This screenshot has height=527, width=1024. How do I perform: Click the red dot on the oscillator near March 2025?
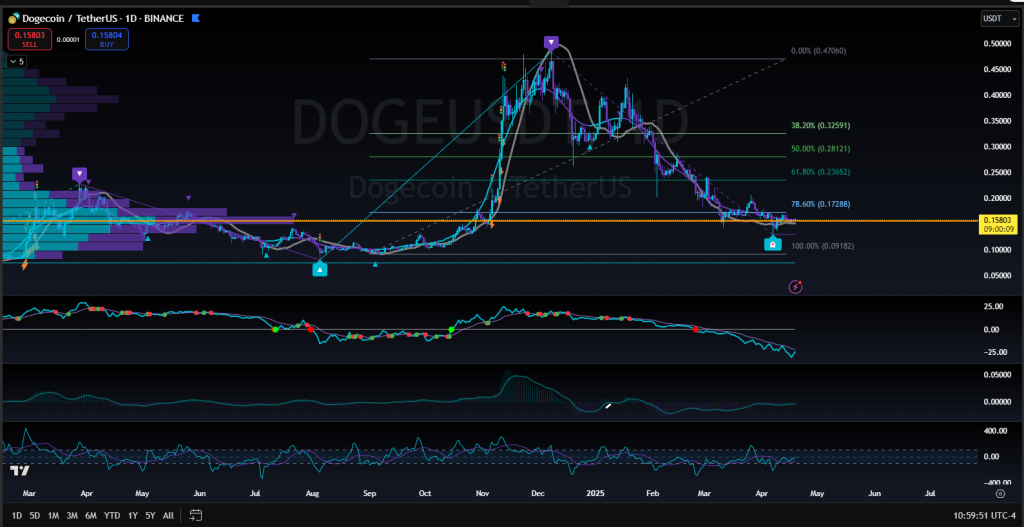click(696, 330)
